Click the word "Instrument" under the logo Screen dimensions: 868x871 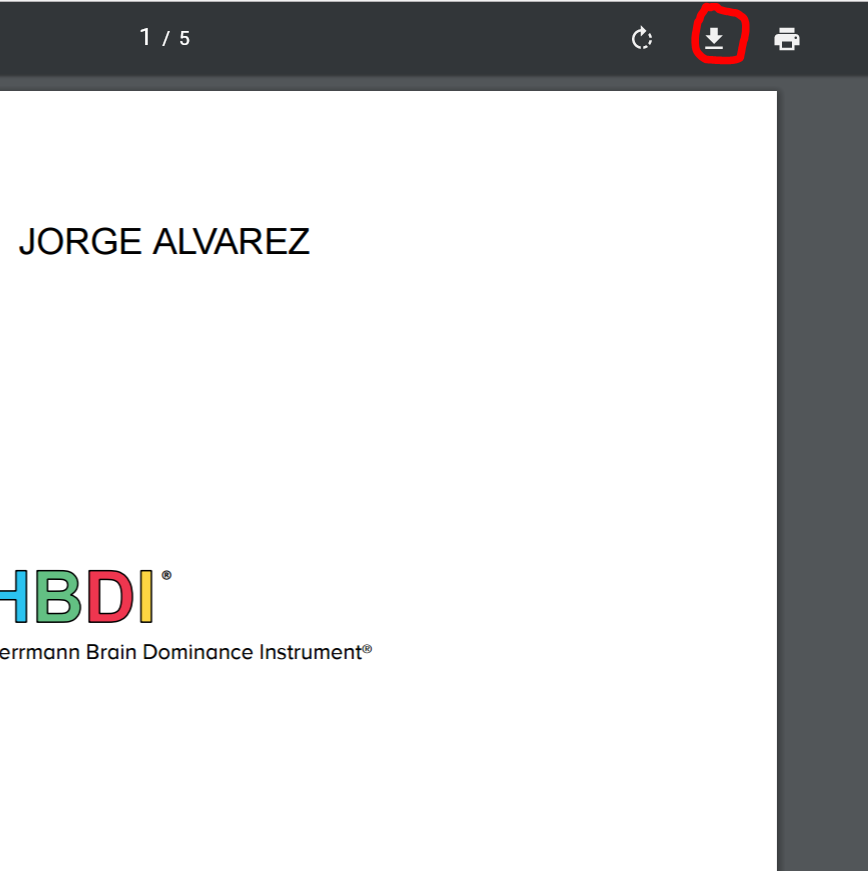point(309,652)
